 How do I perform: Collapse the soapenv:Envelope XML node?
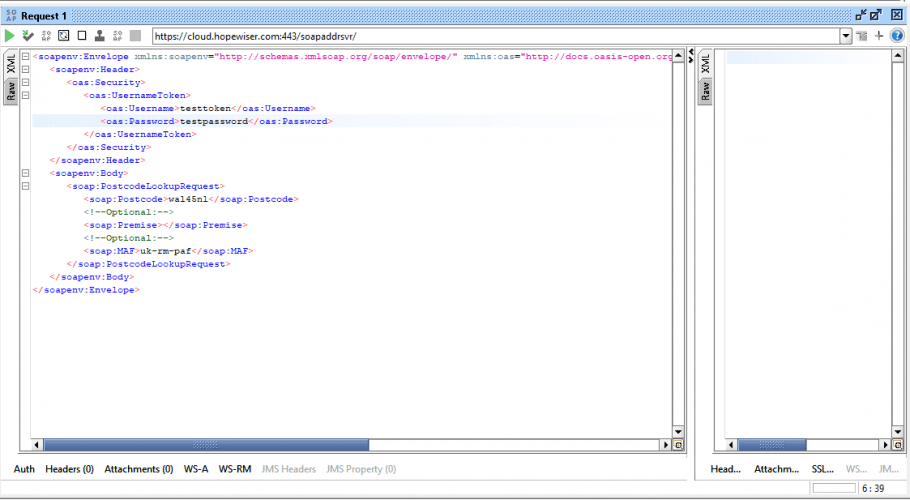[25, 57]
